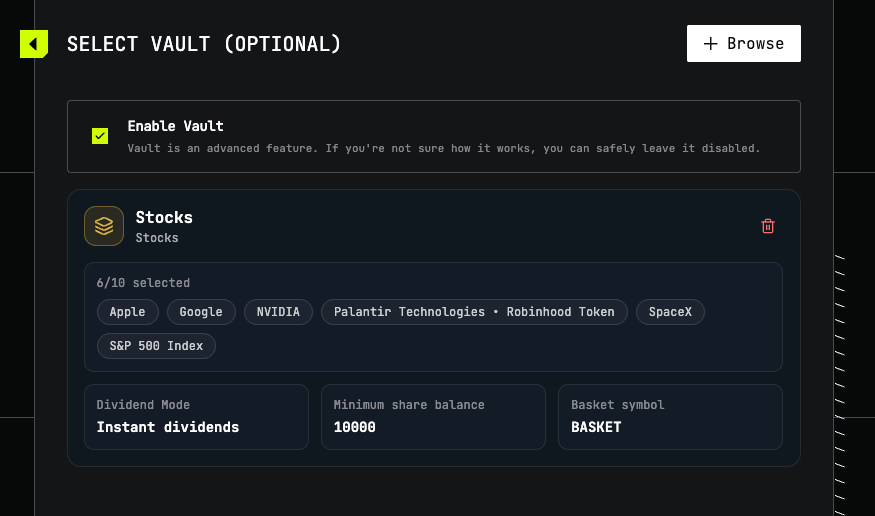Screen dimensions: 875x516
Task: Select the Apple chip
Action: [127, 312]
